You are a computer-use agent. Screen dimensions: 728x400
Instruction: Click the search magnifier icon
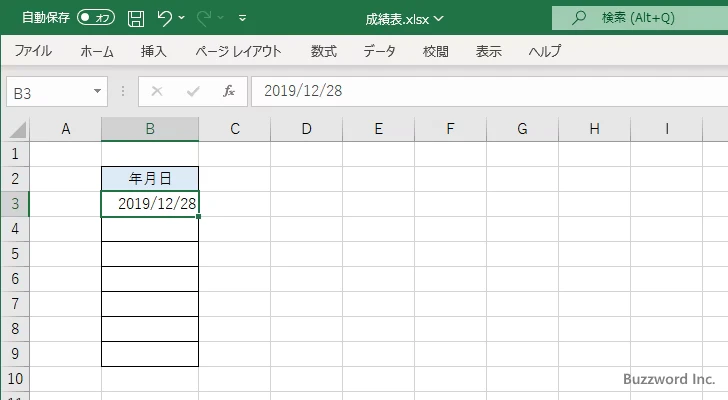pos(578,18)
